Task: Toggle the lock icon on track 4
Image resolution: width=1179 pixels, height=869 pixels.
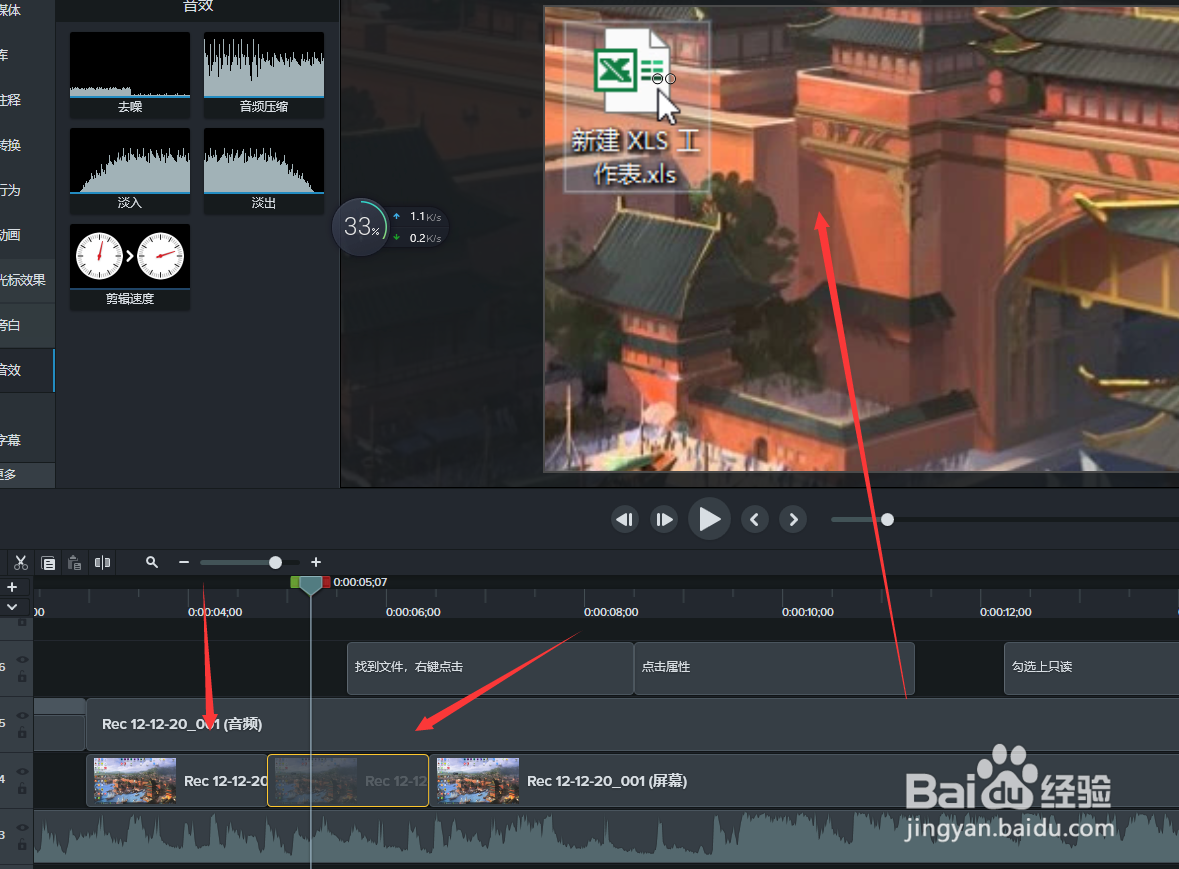Action: coord(23,789)
